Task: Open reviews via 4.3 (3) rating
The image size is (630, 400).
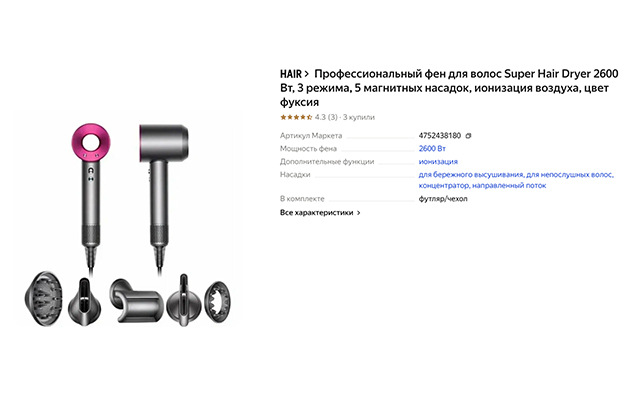Action: (x=326, y=117)
